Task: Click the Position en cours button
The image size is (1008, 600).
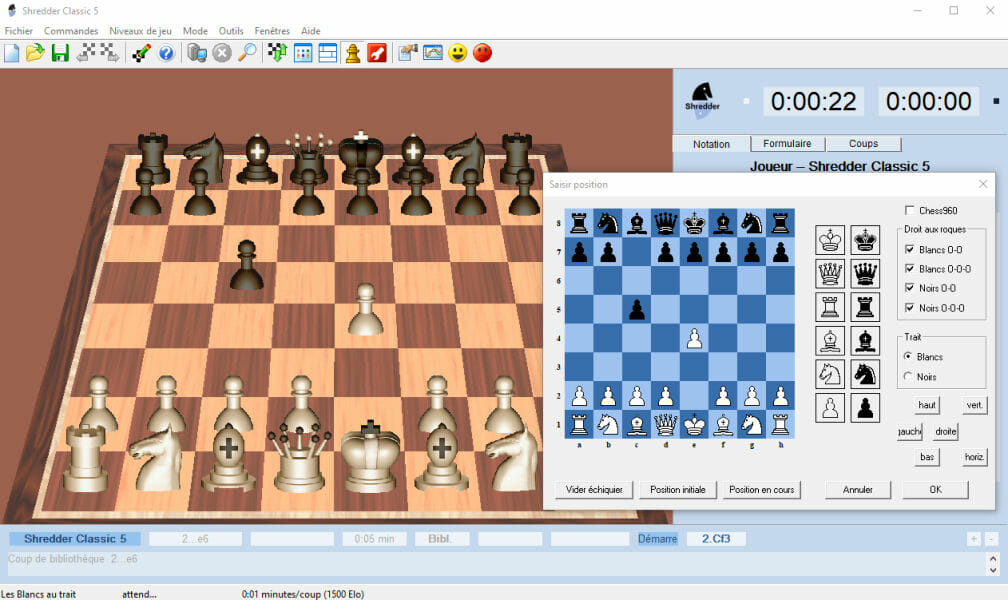Action: tap(761, 489)
